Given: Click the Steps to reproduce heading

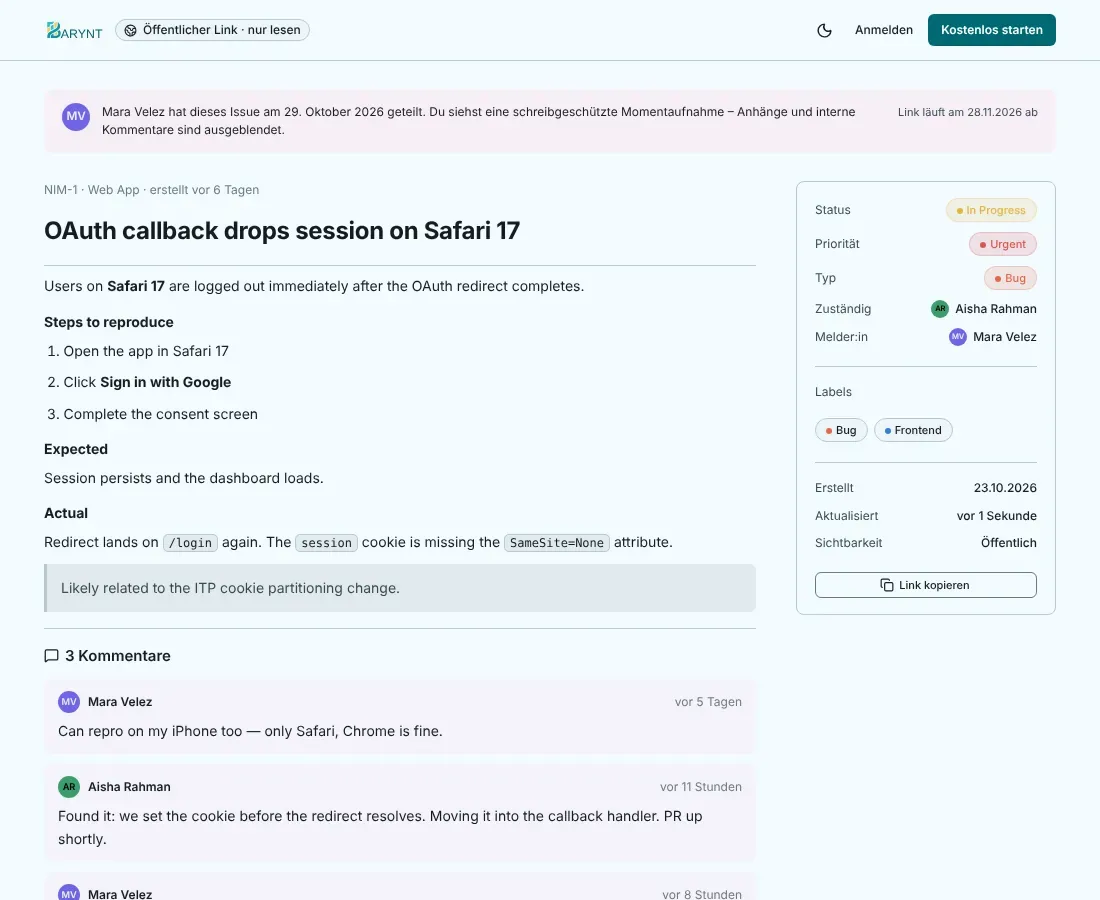Looking at the screenshot, I should coord(109,322).
